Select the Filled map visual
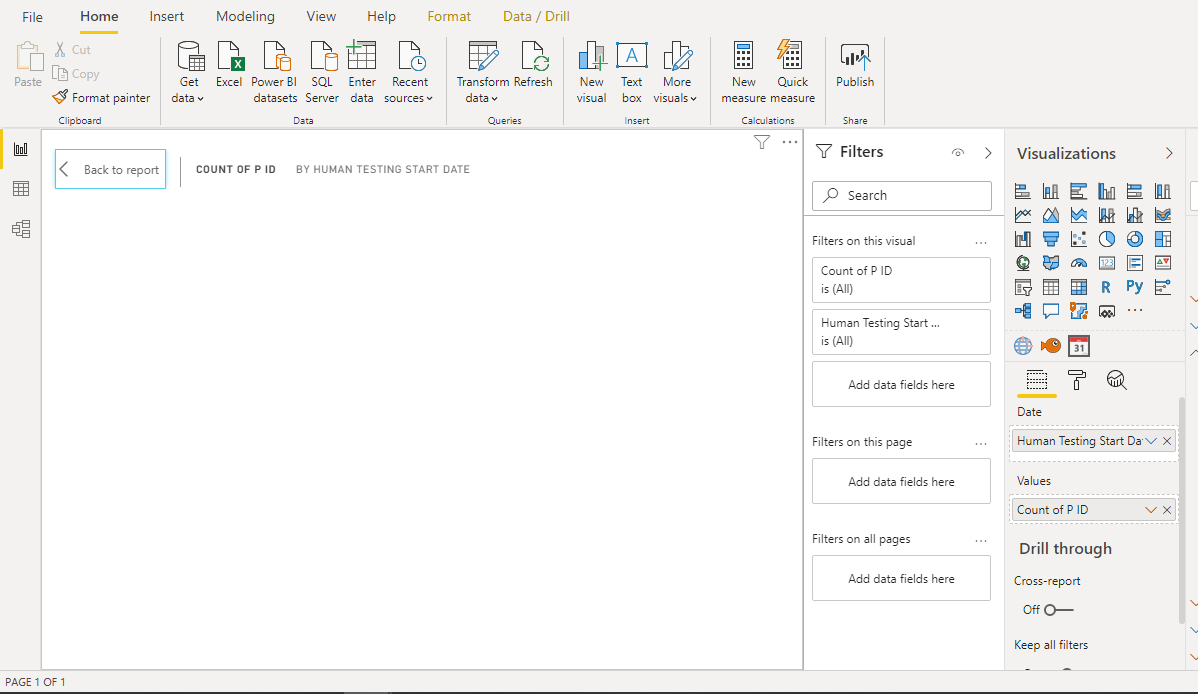The width and height of the screenshot is (1198, 694). point(1051,263)
